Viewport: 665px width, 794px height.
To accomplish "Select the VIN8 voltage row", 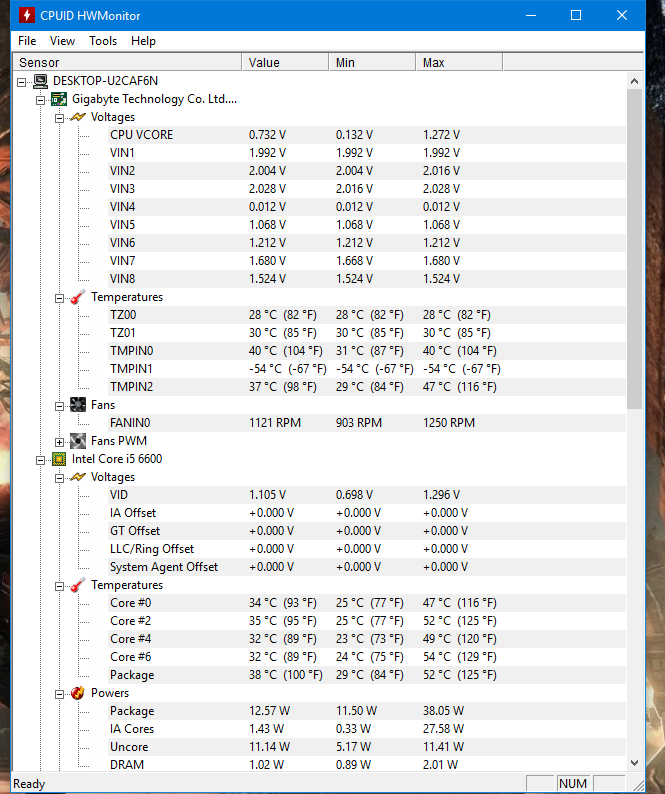I will click(x=367, y=279).
